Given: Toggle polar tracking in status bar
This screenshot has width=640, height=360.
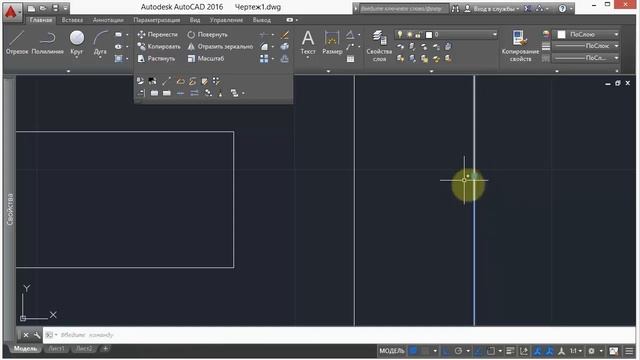Looking at the screenshot, I should [458, 351].
